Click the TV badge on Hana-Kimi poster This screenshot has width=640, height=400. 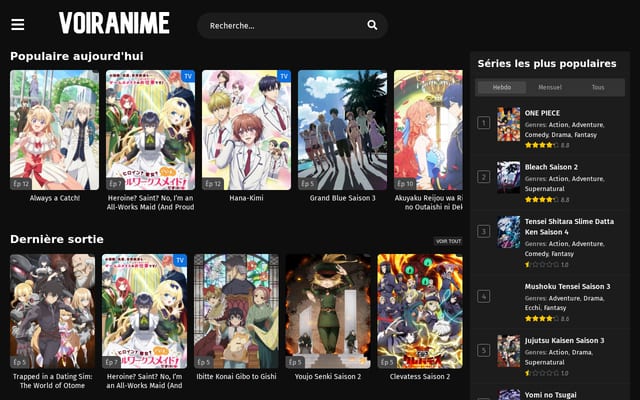point(284,76)
